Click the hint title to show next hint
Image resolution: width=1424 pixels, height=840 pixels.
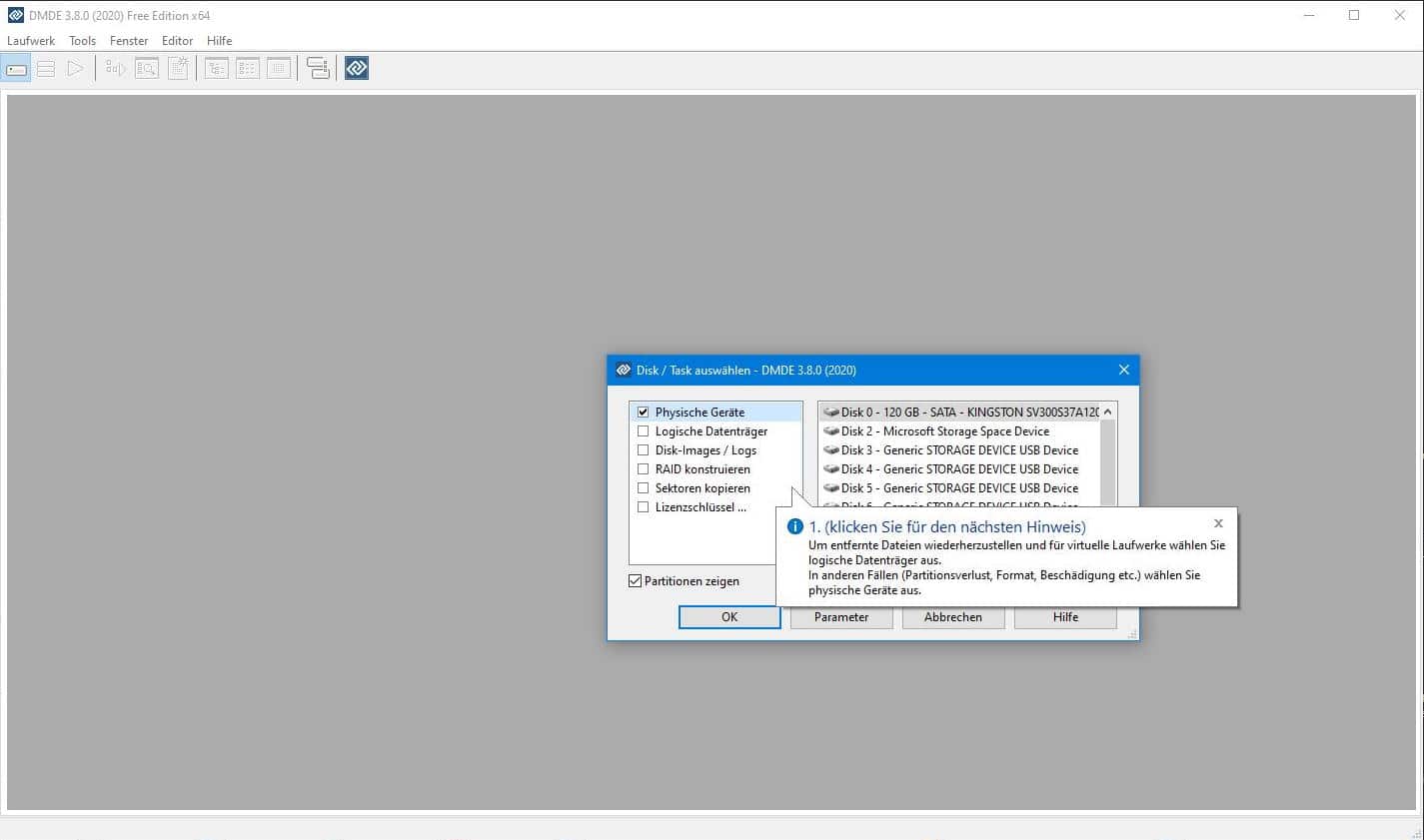point(947,526)
